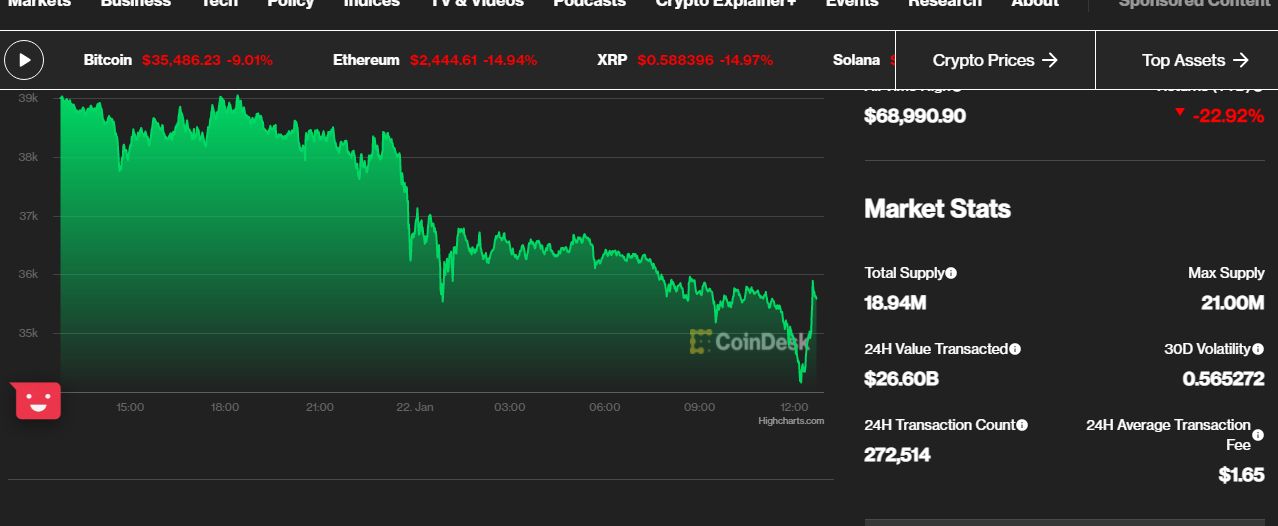Click the Ethereum ticker entry
Image resolution: width=1278 pixels, height=526 pixels.
point(435,60)
